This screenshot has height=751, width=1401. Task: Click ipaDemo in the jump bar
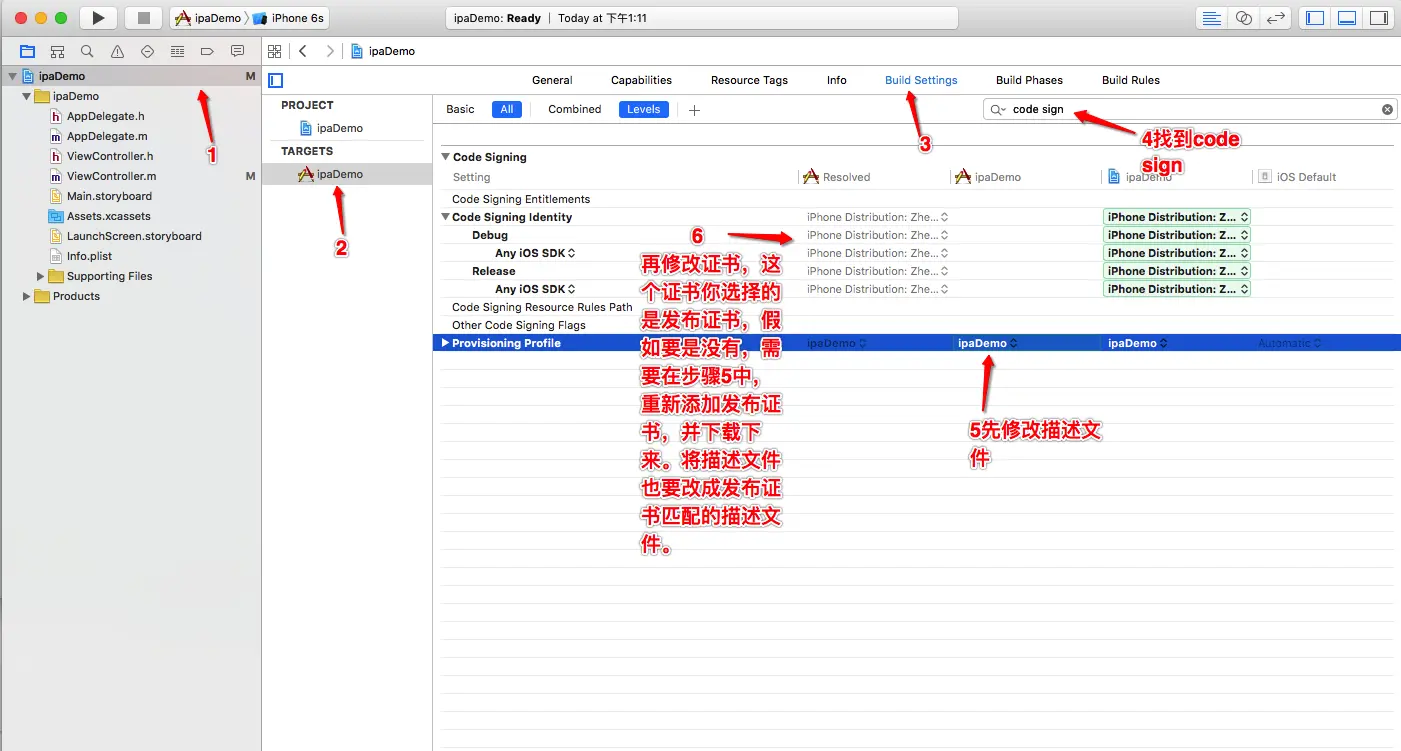coord(383,51)
